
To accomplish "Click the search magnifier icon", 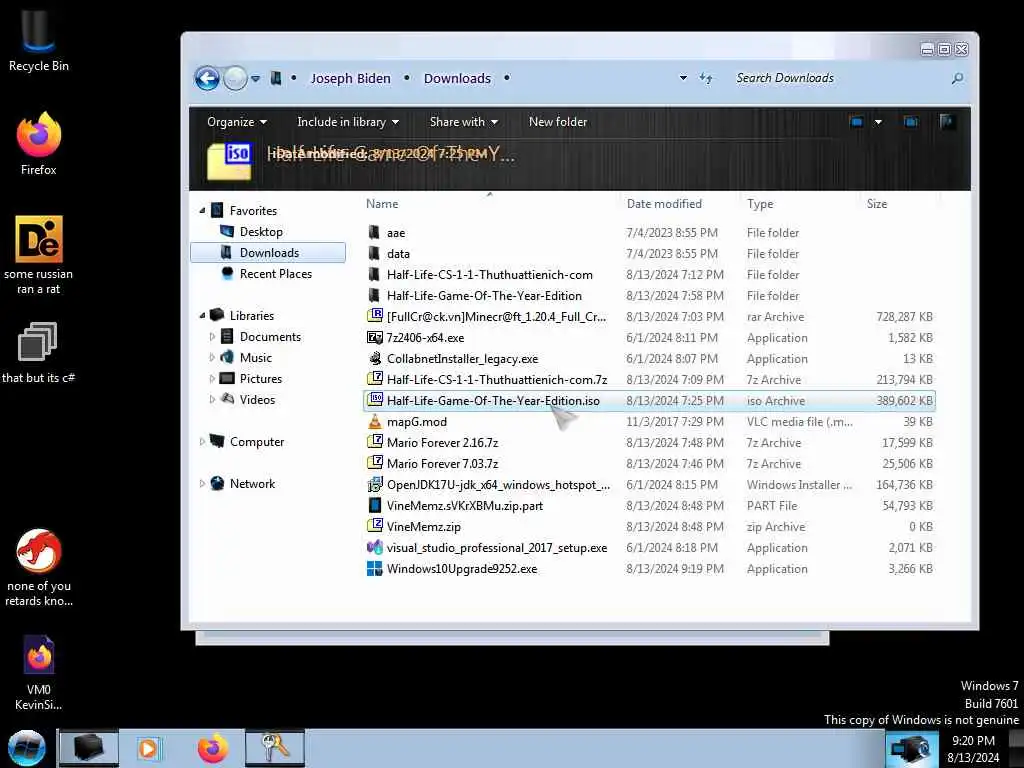I will point(957,78).
